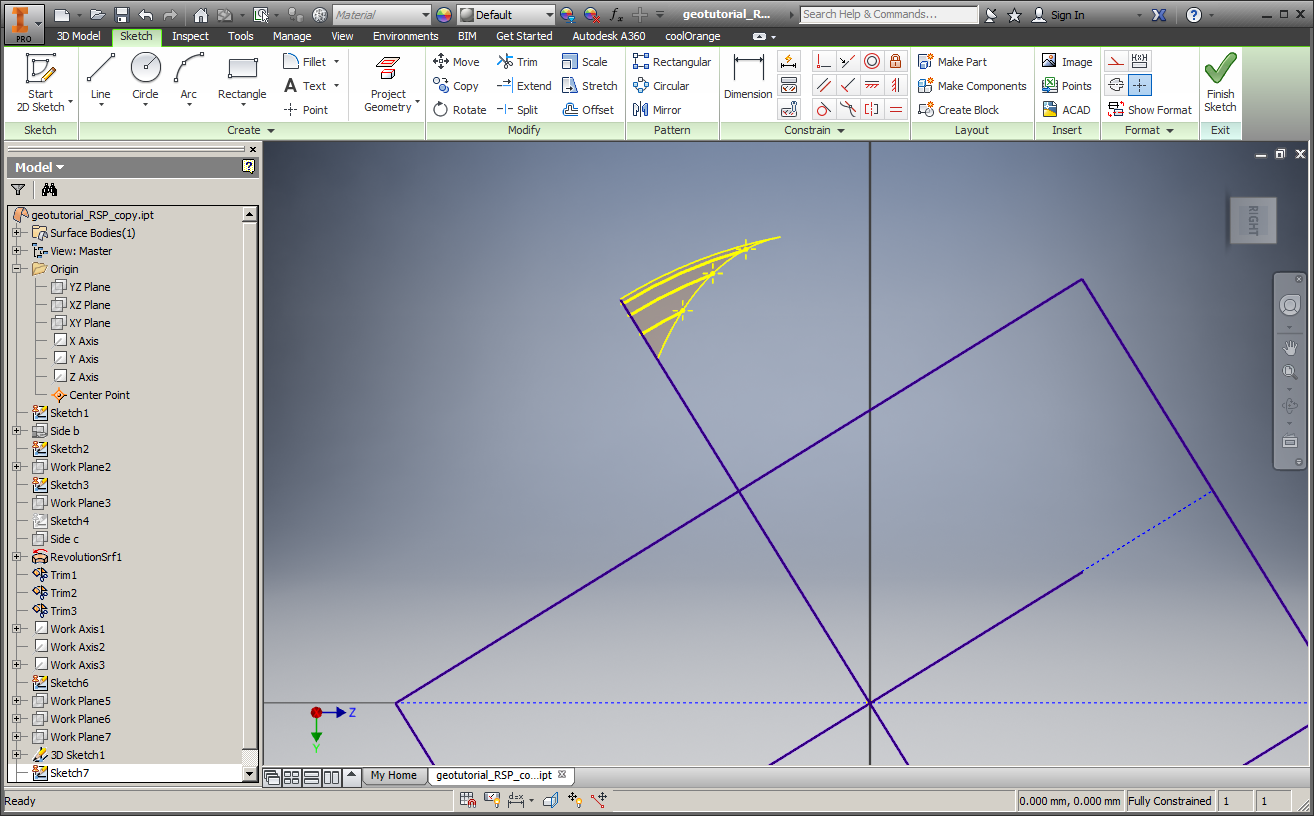The height and width of the screenshot is (816, 1314).
Task: Select the Arc sketch tool
Action: click(189, 80)
